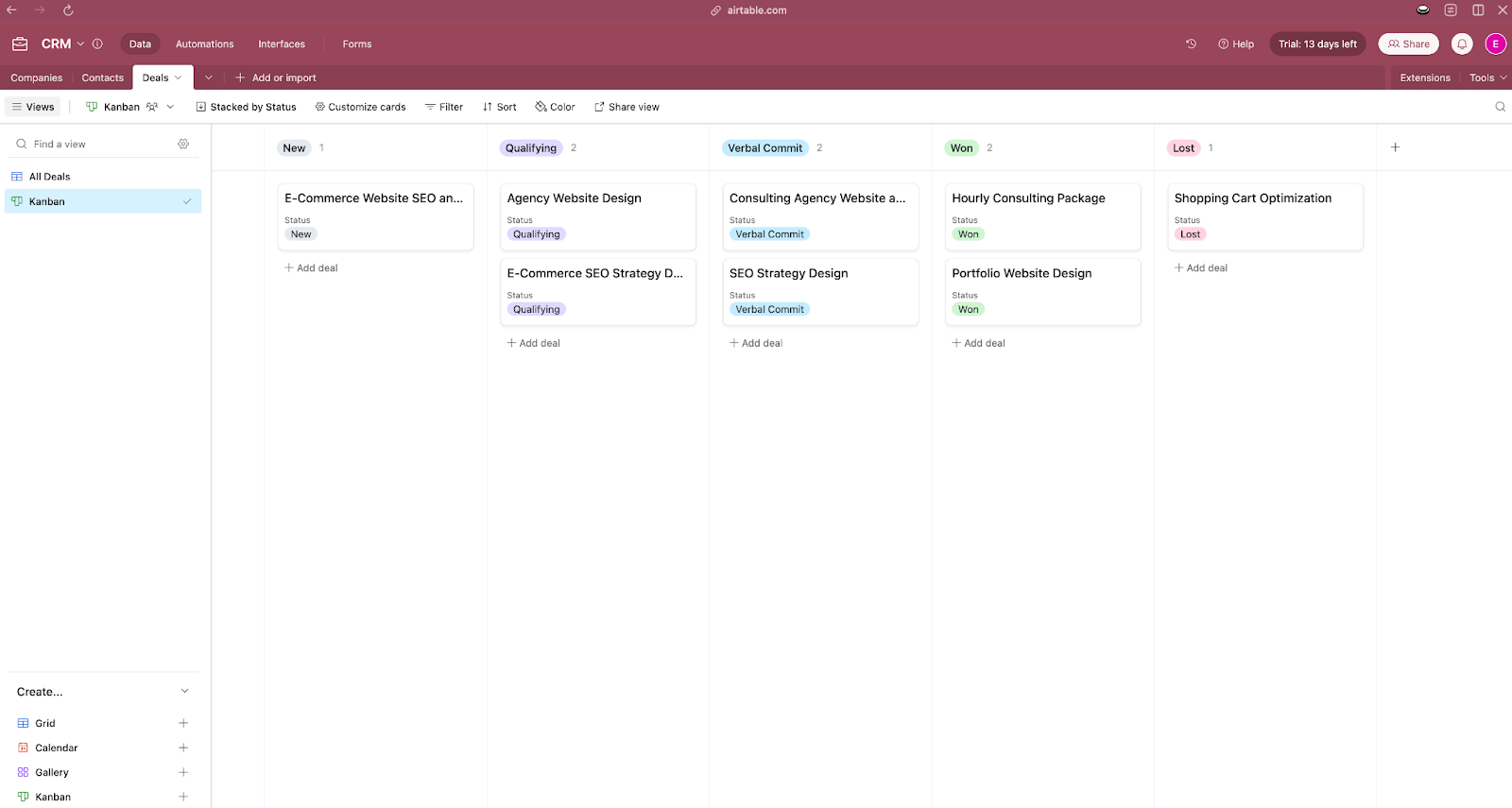Click the Qualifying stack header label

[x=530, y=147]
